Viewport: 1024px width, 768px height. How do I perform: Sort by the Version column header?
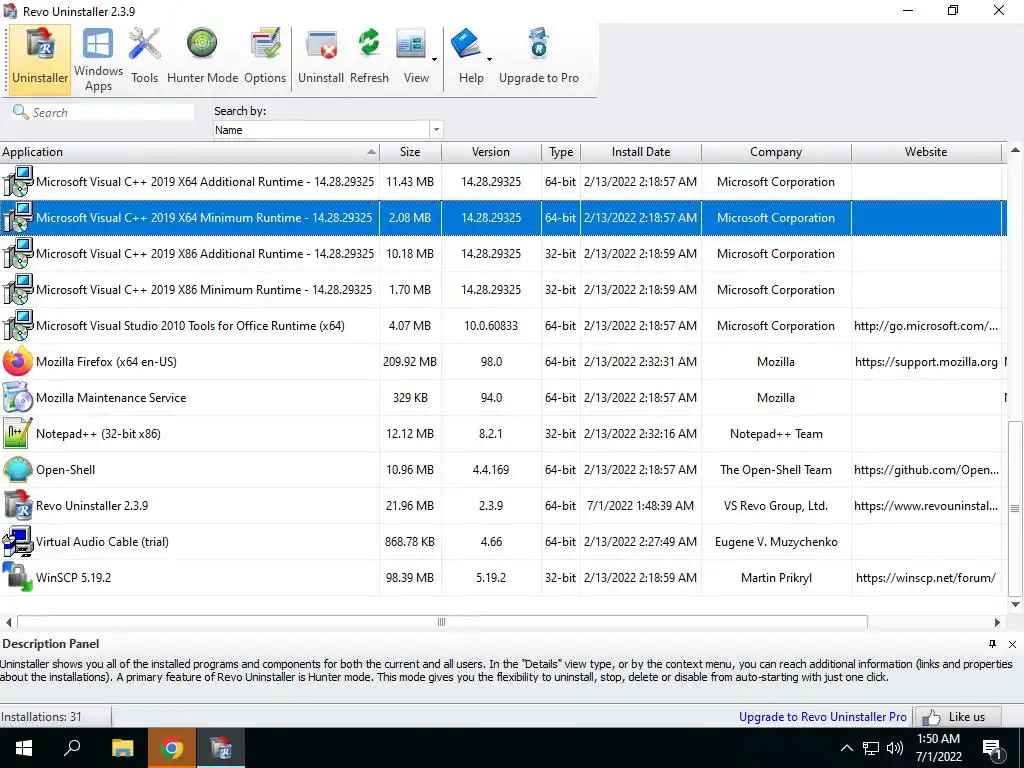(x=491, y=152)
